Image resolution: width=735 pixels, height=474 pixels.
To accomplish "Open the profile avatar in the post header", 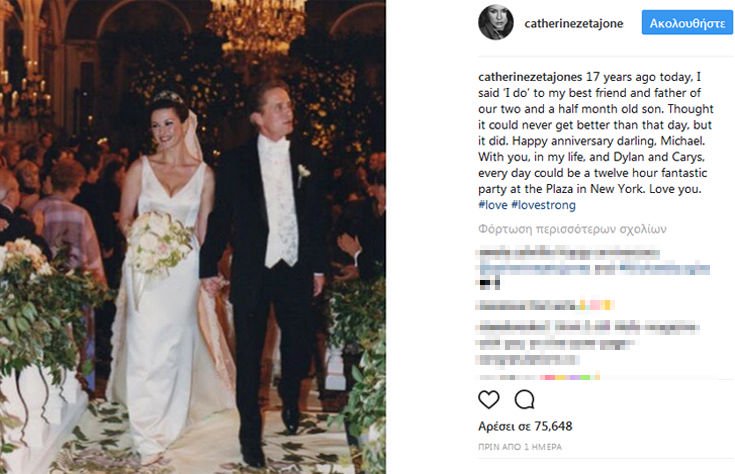I will 495,23.
